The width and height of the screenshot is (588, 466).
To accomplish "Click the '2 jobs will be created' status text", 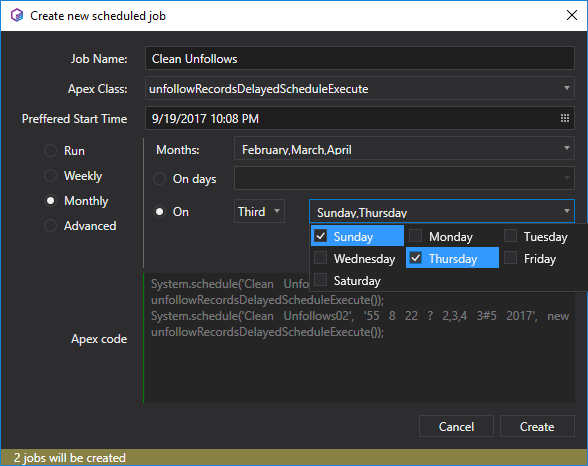I will click(x=70, y=458).
